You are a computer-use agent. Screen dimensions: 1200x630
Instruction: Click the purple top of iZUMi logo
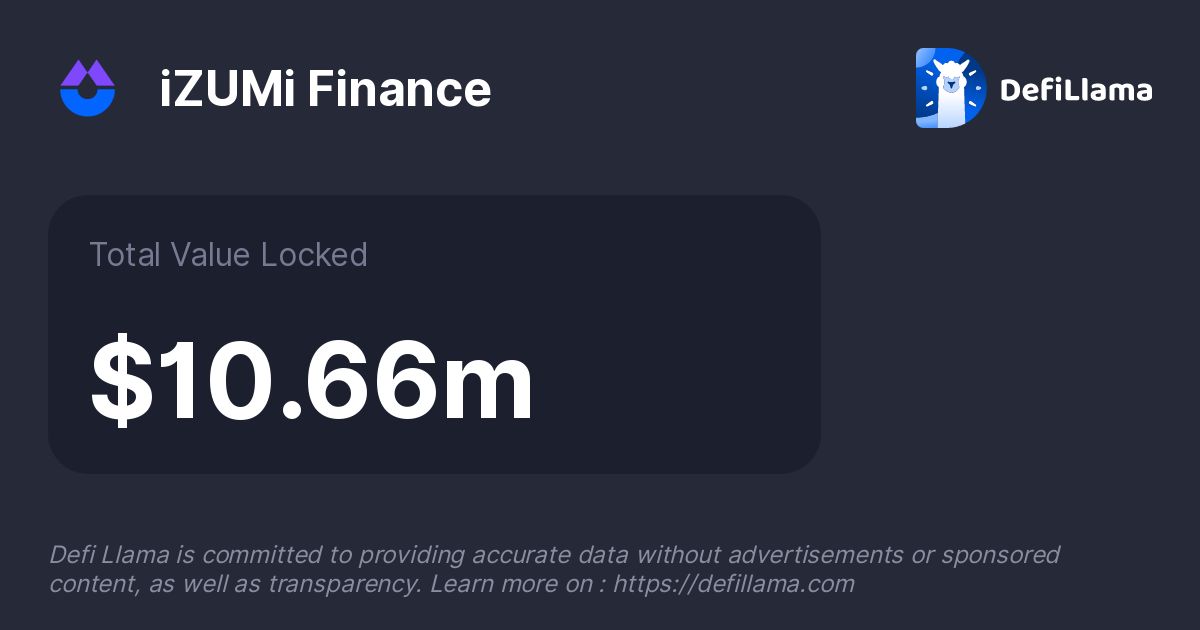(x=88, y=72)
